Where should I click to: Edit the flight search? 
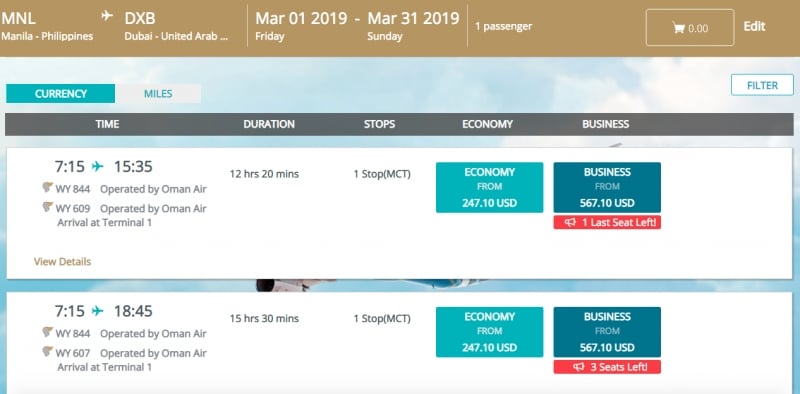[x=754, y=27]
